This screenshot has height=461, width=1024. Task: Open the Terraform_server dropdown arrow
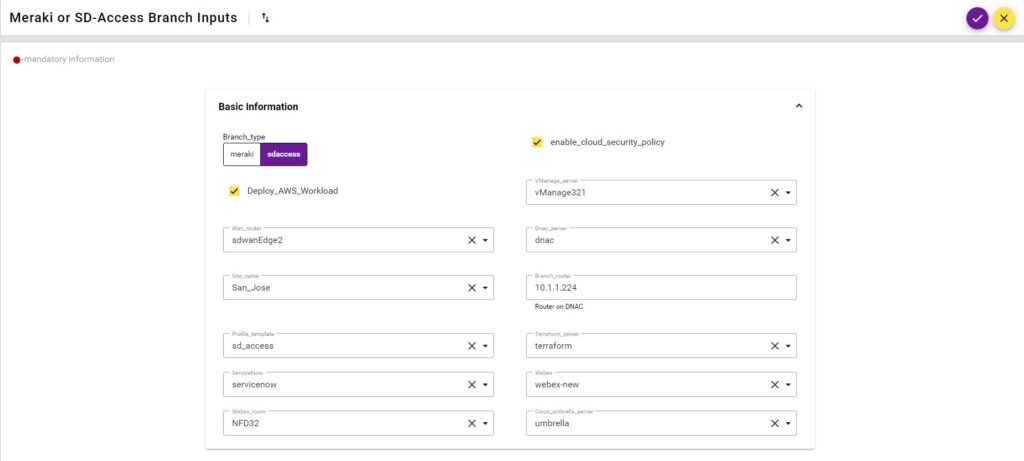pyautogui.click(x=788, y=346)
